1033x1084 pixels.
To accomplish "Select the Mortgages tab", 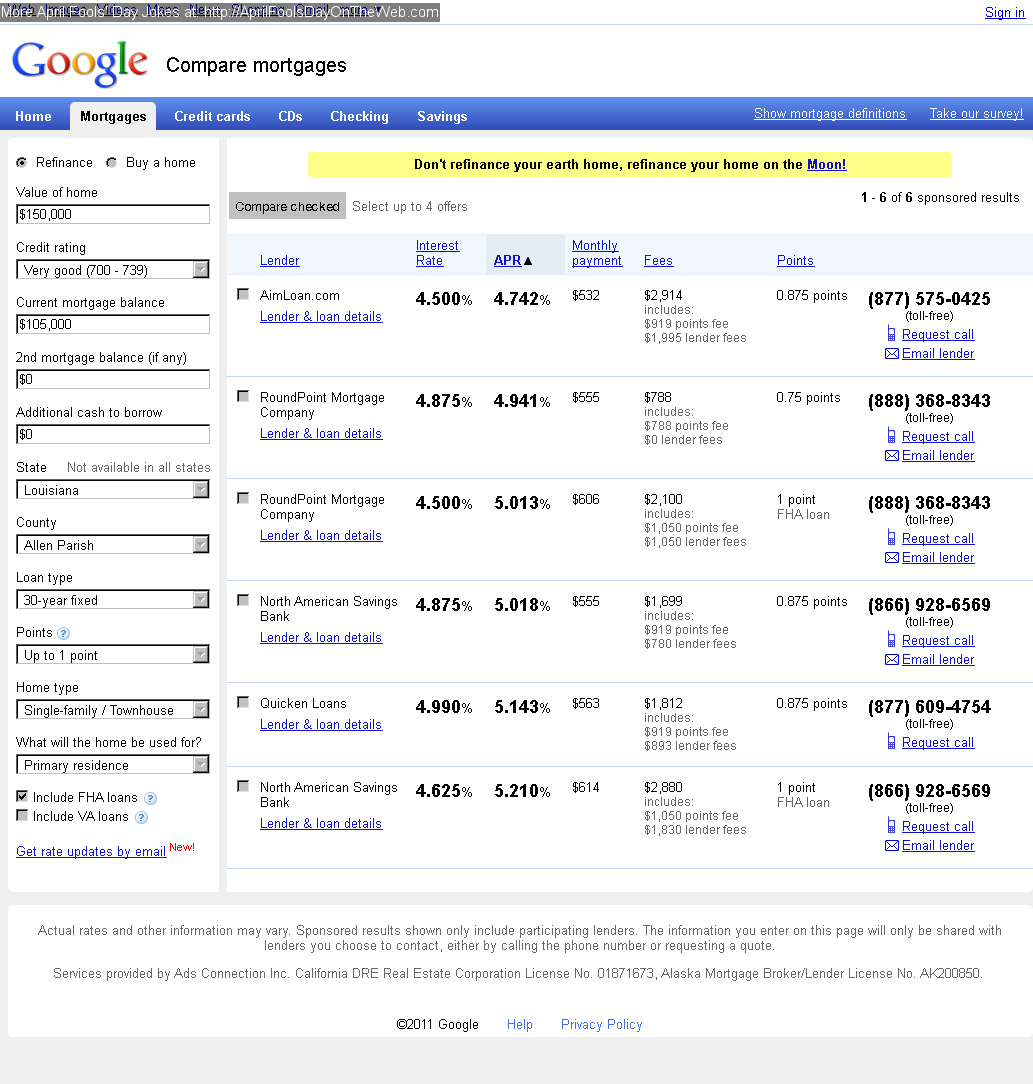I will pyautogui.click(x=113, y=116).
